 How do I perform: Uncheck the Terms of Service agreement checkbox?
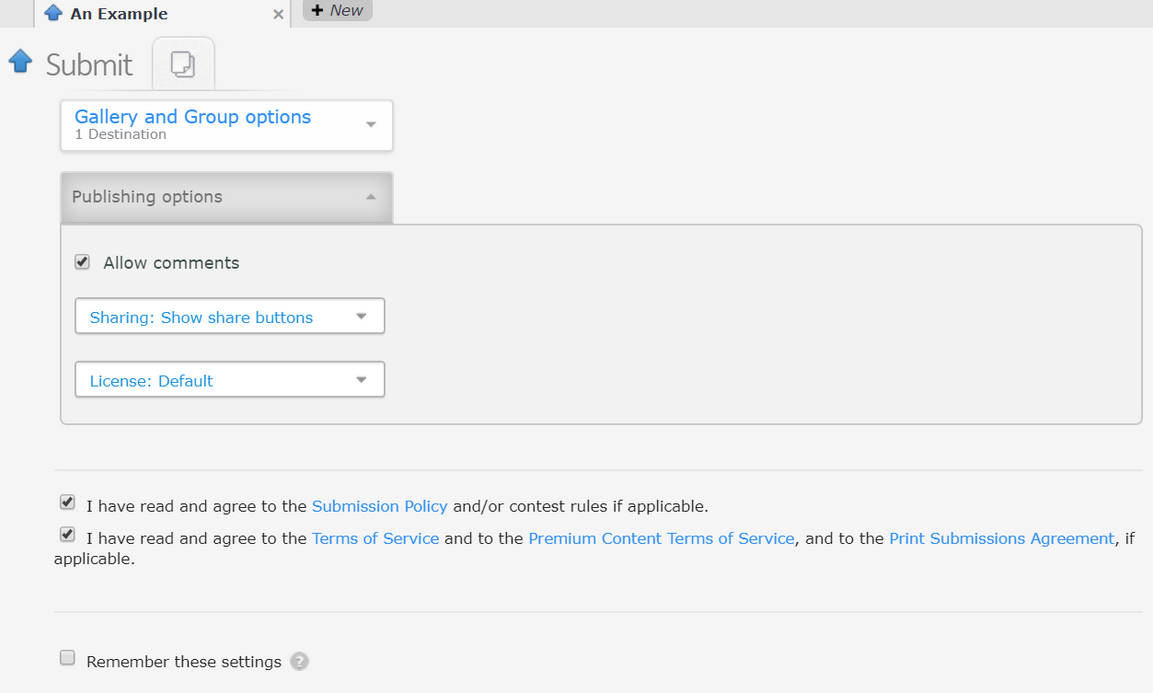[x=67, y=534]
